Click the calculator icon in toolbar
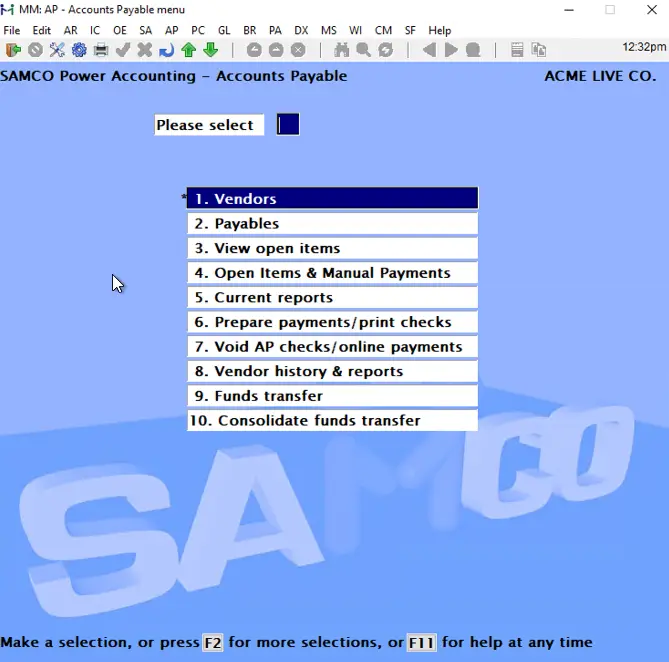 coord(517,50)
